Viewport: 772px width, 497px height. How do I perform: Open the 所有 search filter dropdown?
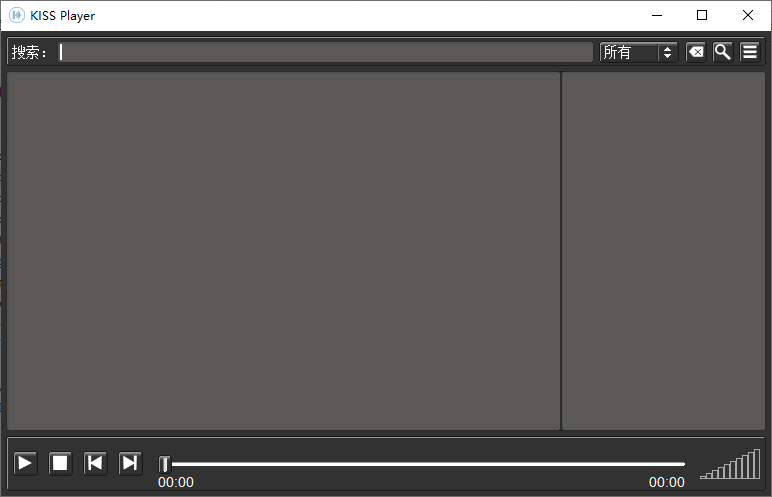click(x=639, y=52)
